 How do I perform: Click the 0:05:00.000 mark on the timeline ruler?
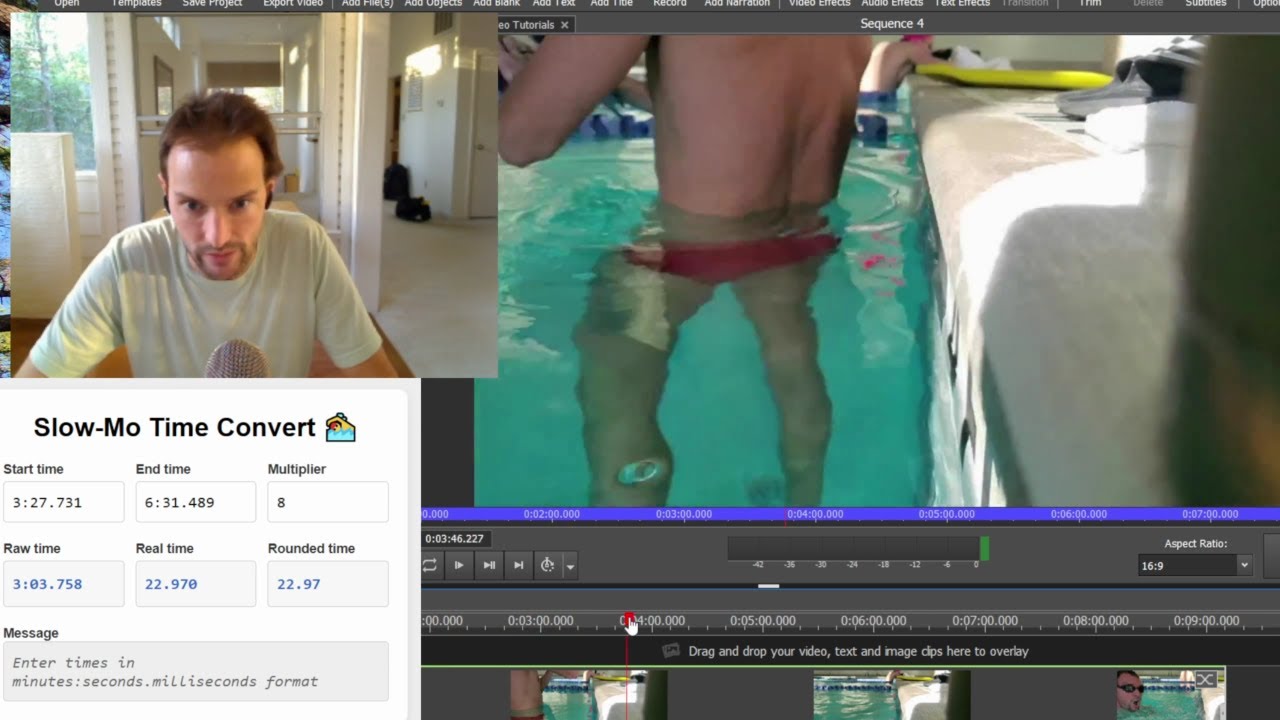[762, 621]
